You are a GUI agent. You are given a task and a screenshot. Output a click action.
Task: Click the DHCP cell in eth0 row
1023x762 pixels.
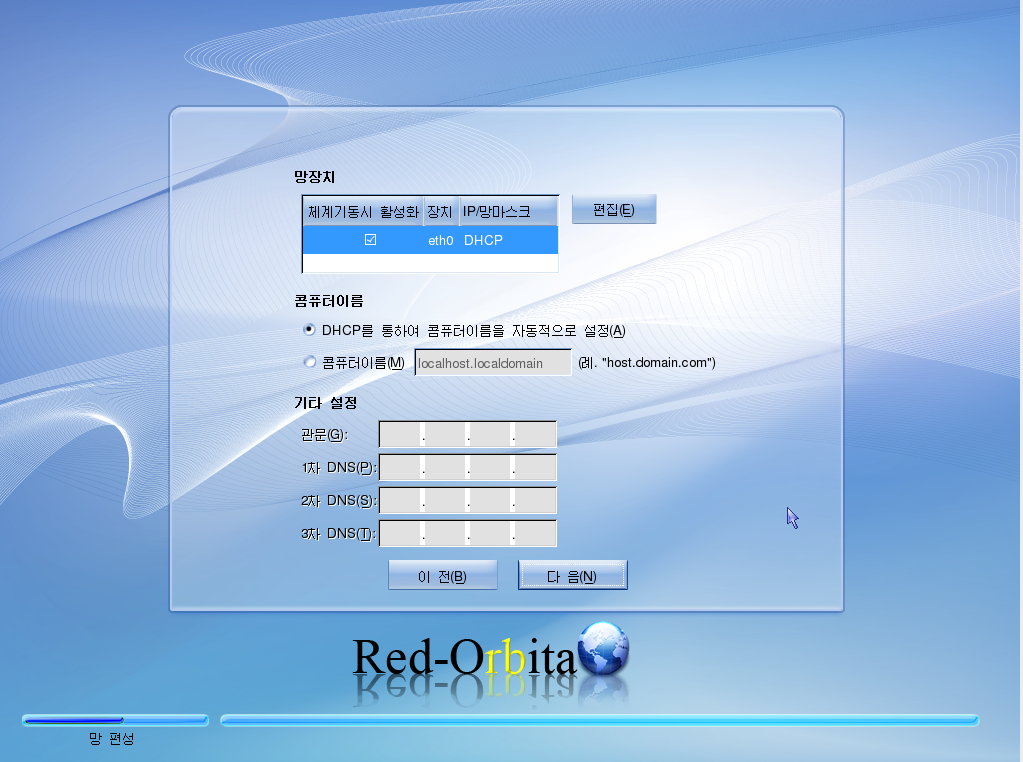(483, 240)
